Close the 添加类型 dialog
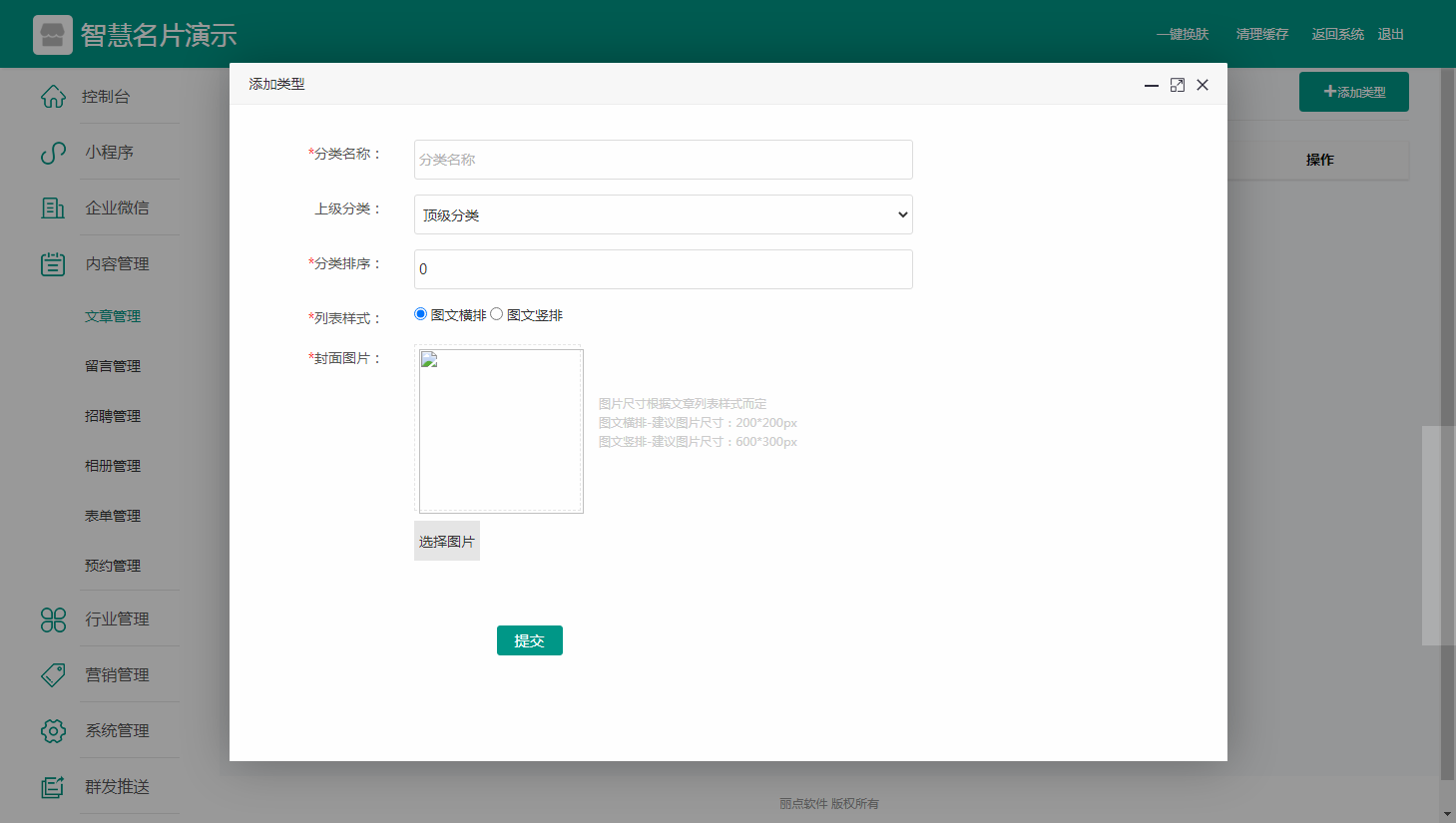 pos(1203,85)
